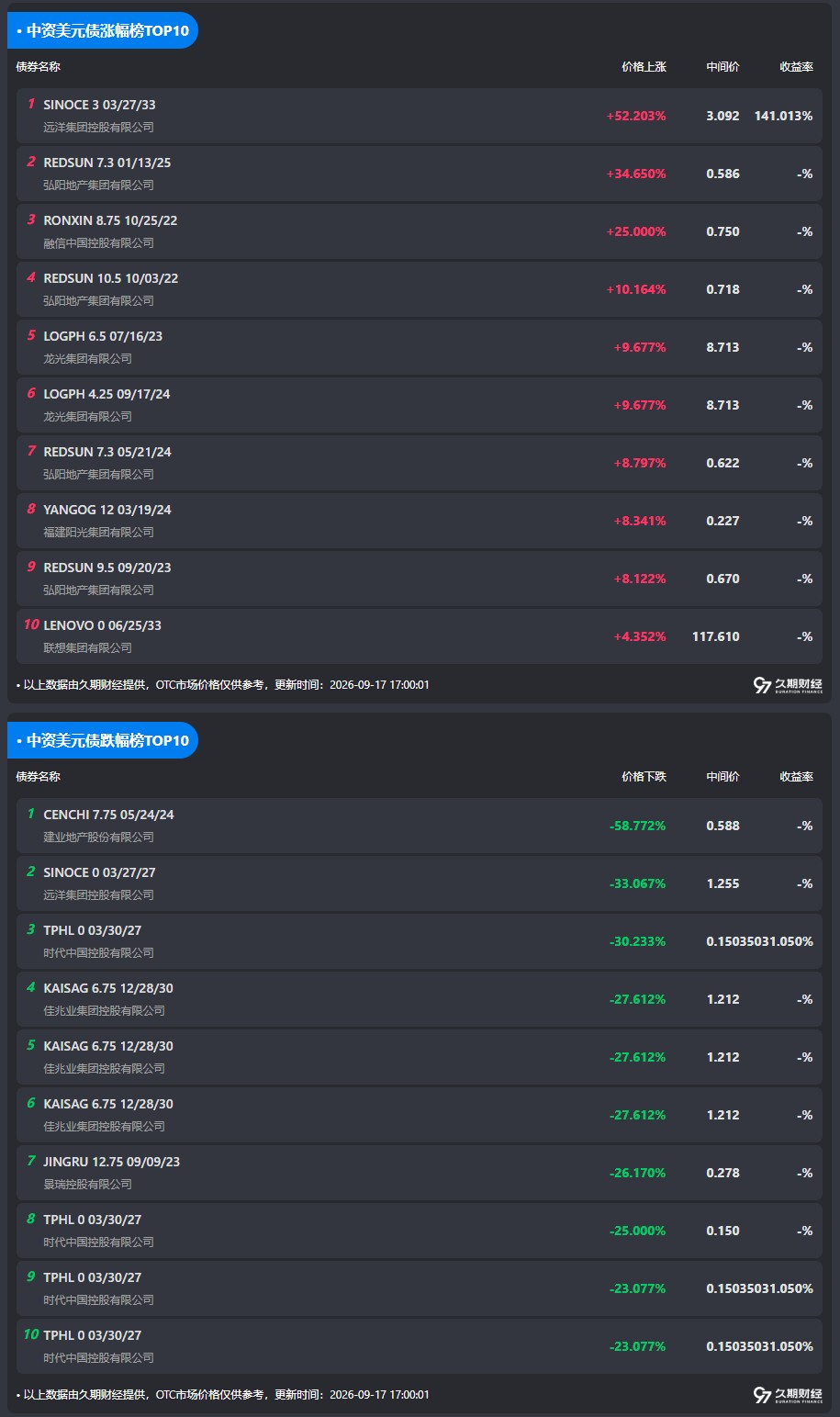Click the 0.588 mid price
Screen dimensions: 840x1417
tap(722, 826)
